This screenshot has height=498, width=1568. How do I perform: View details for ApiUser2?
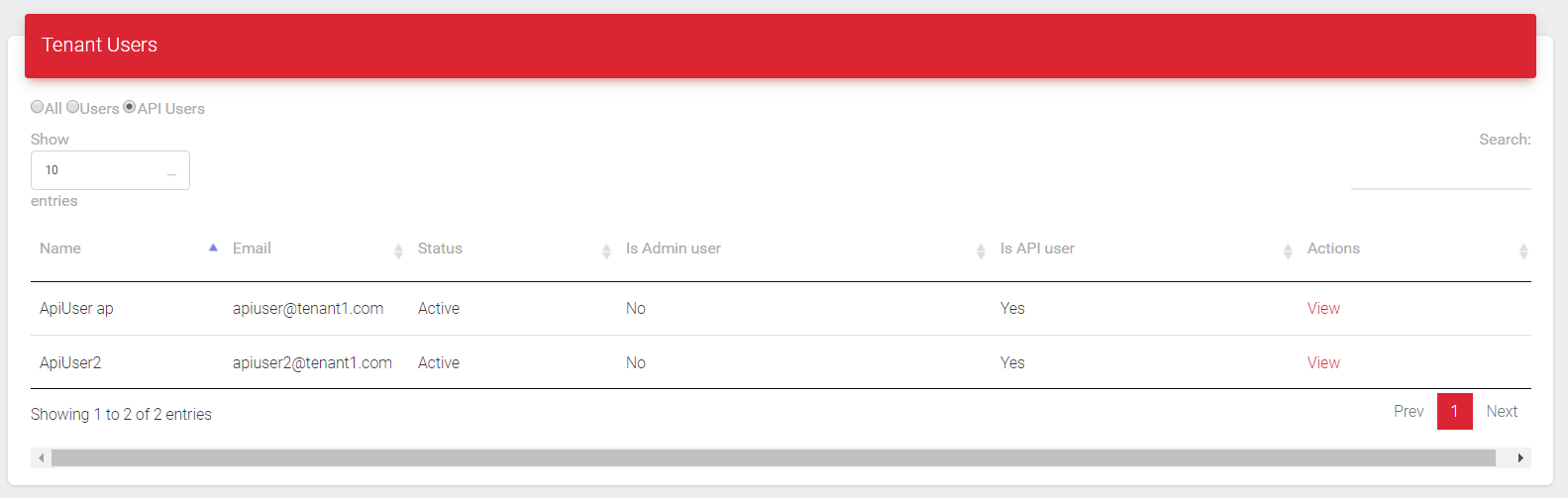click(1323, 363)
